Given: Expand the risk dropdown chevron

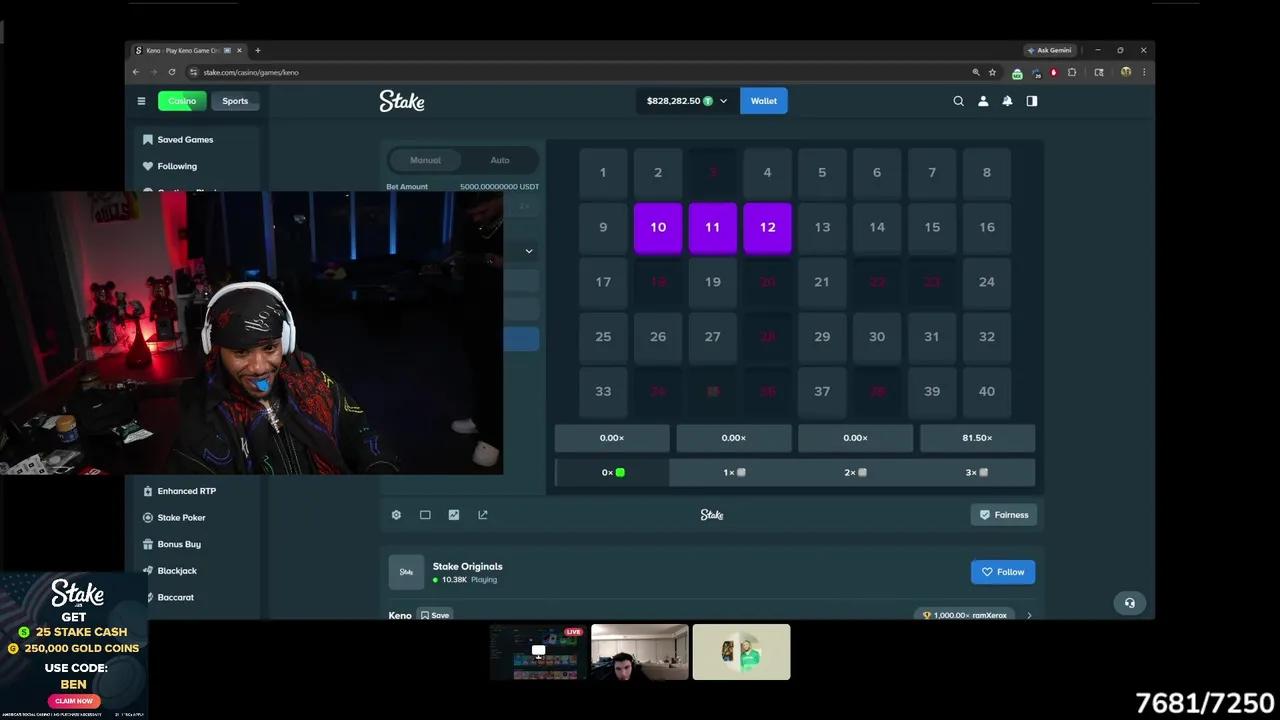Looking at the screenshot, I should 529,251.
